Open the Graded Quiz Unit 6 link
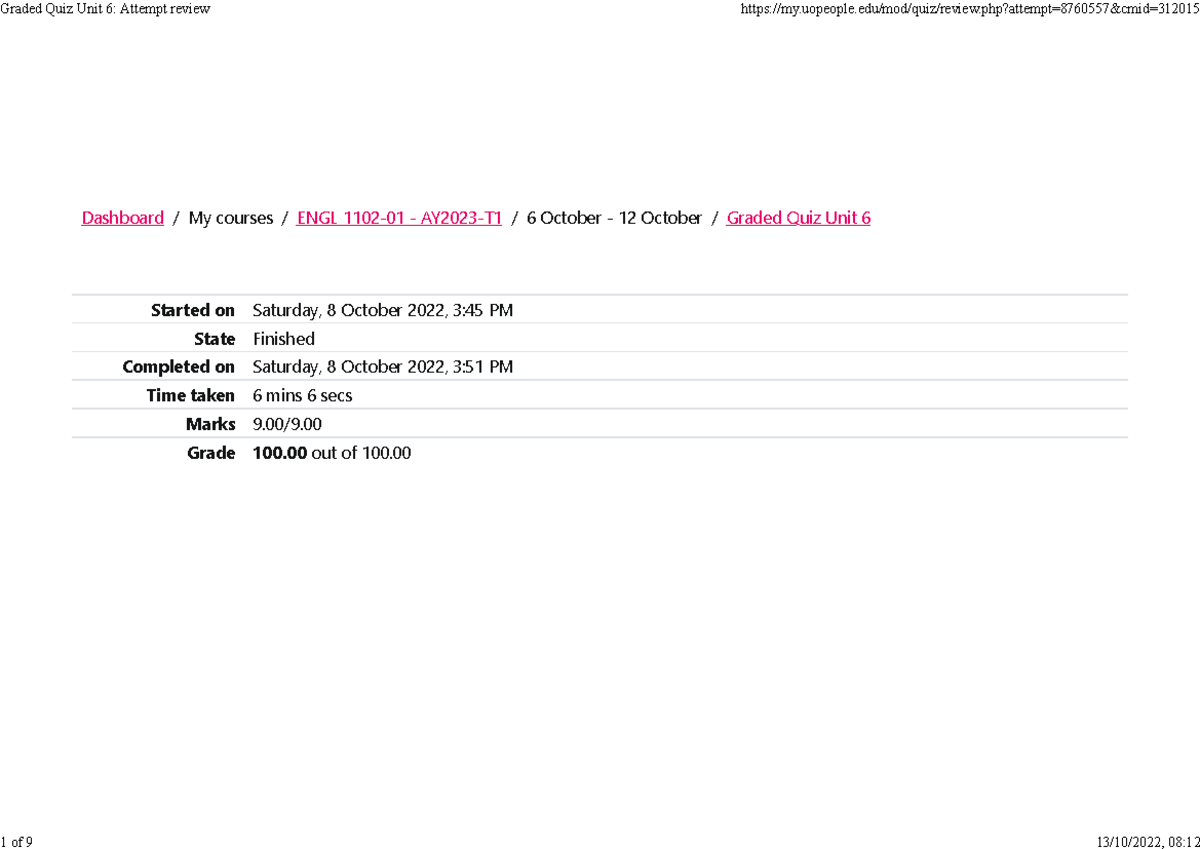 (x=798, y=217)
